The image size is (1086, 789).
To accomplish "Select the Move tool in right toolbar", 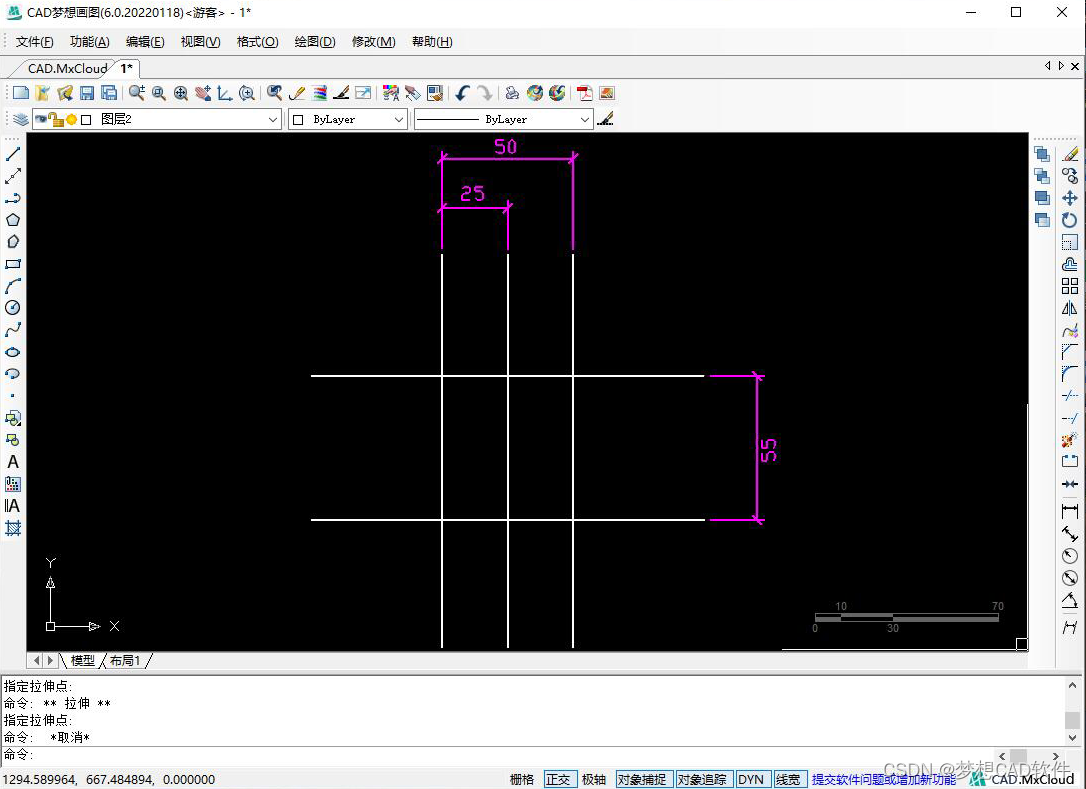I will click(x=1070, y=198).
